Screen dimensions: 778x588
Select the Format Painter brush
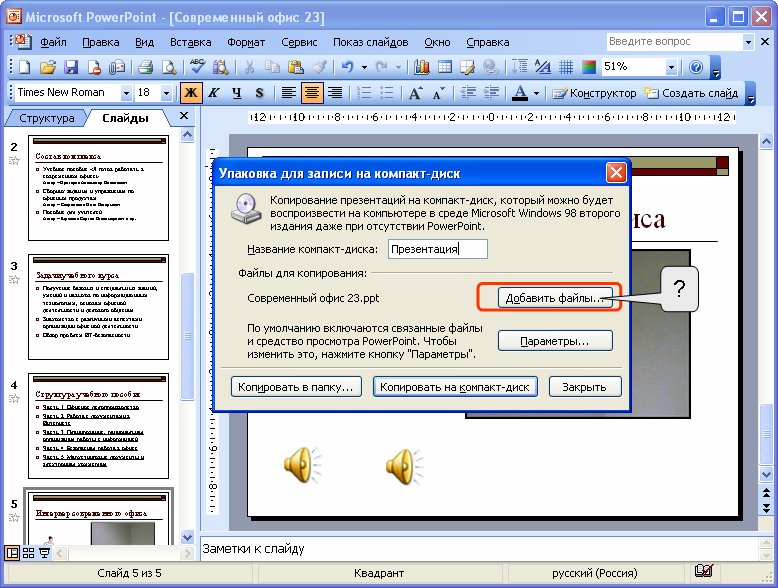pos(319,67)
